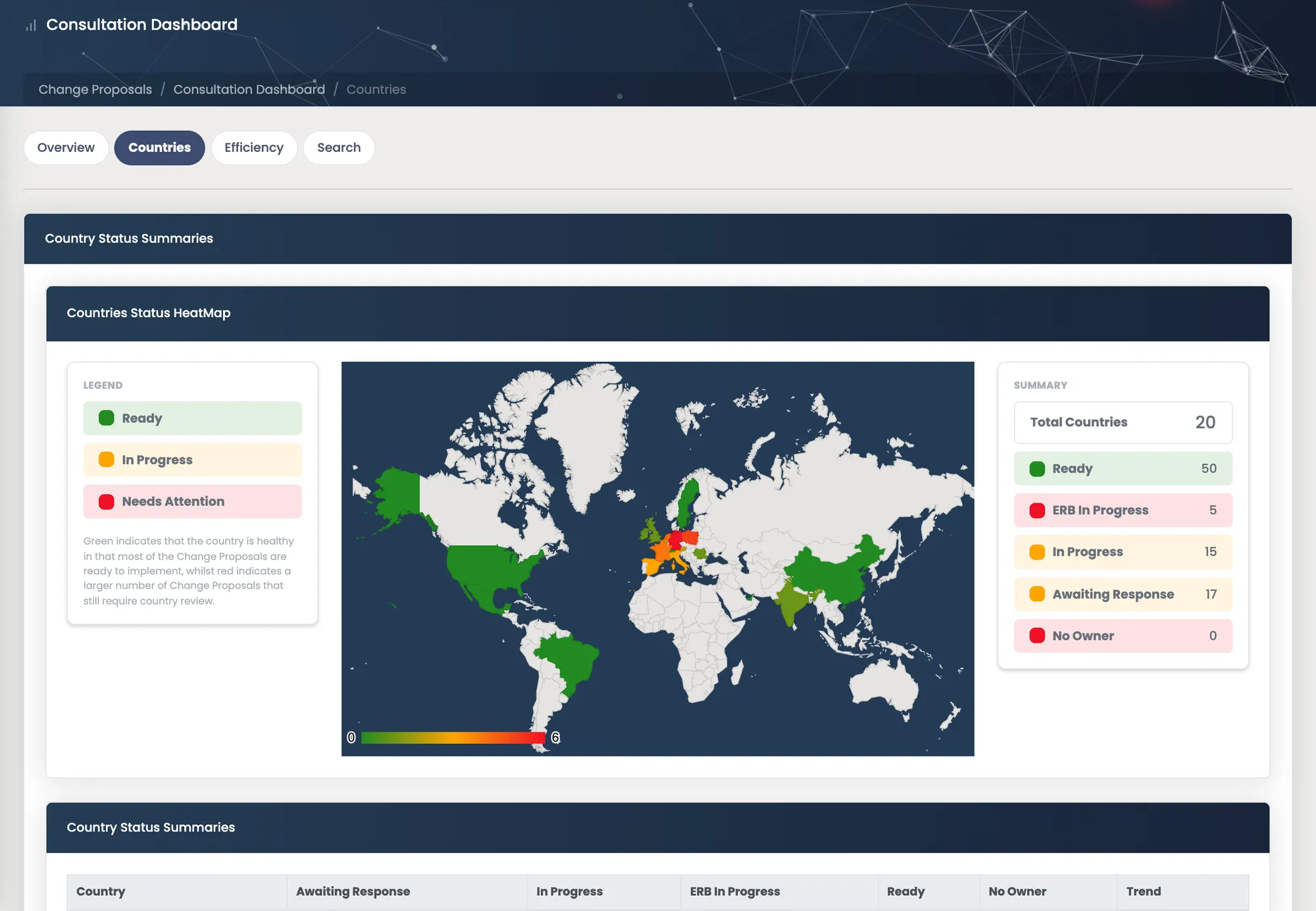Viewport: 1316px width, 911px height.
Task: Click the Countries Status HeatMap panel title
Action: (149, 313)
